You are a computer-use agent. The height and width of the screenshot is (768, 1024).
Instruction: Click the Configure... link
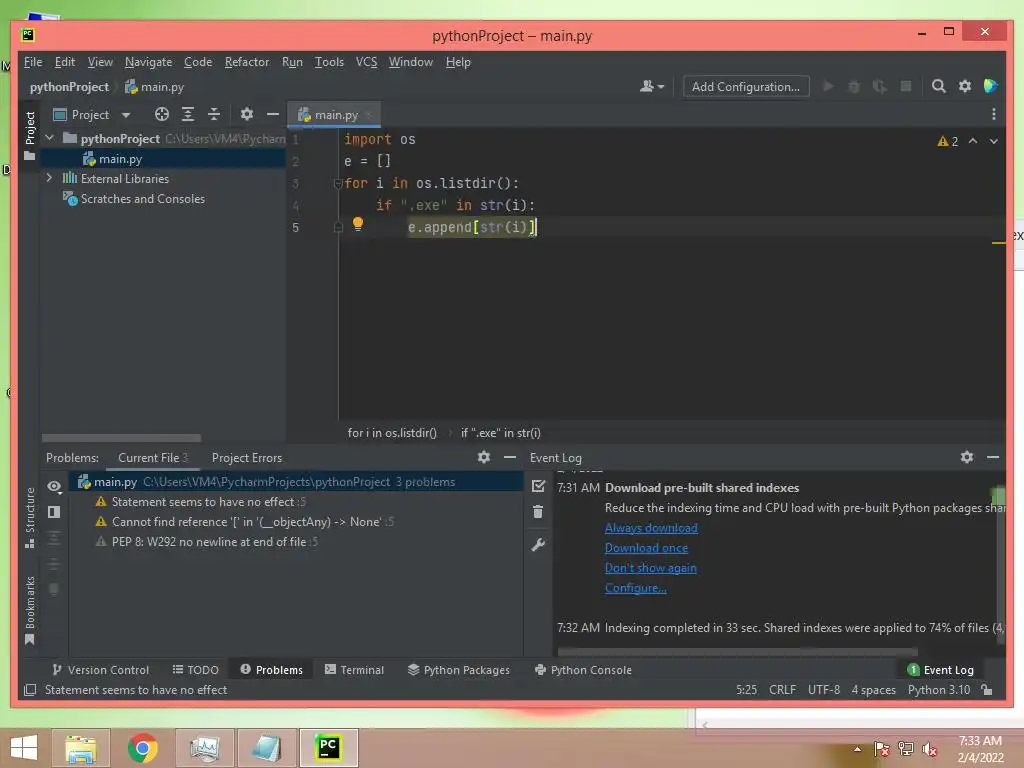coord(635,588)
